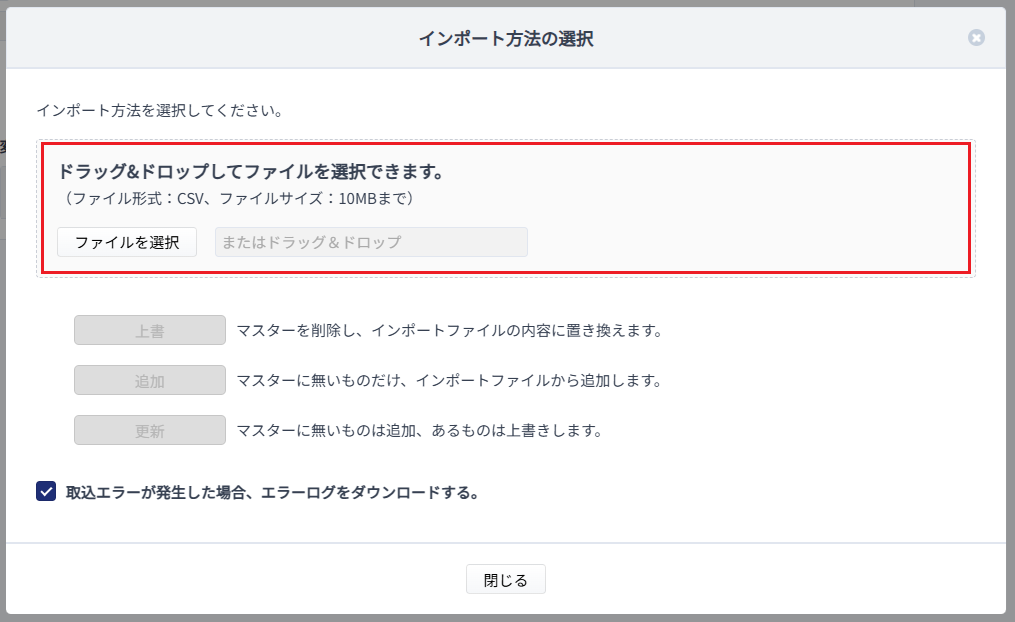
Task: Close the import dialog with the X icon
Action: point(976,38)
